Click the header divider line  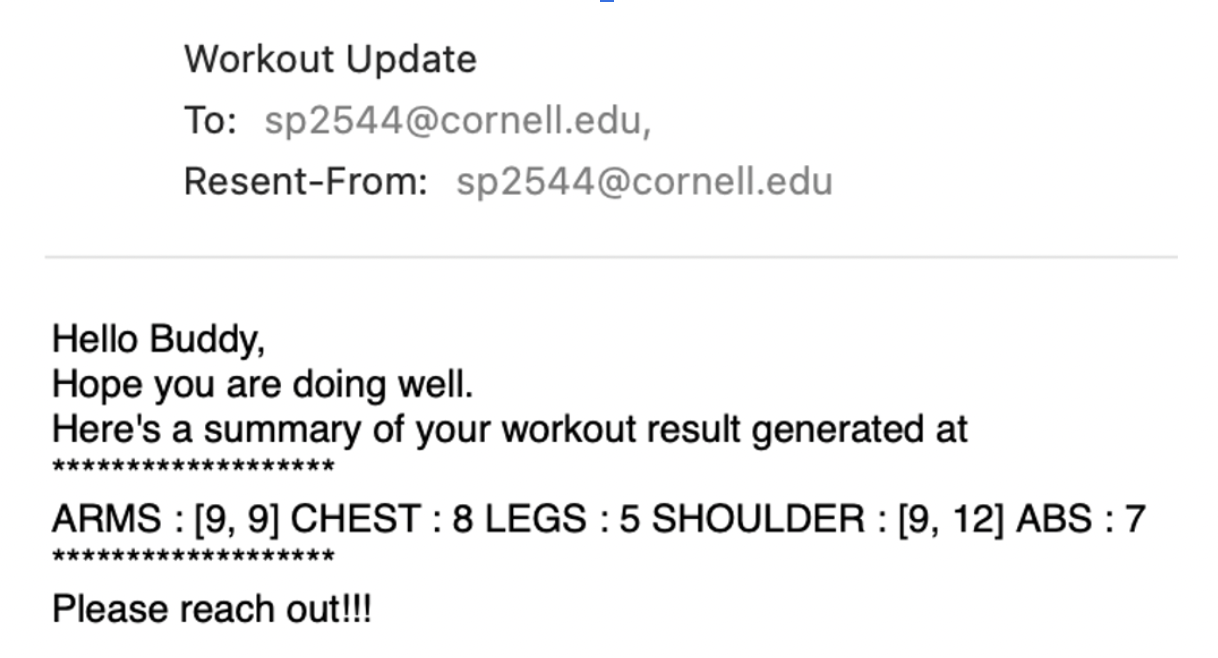pyautogui.click(x=610, y=257)
